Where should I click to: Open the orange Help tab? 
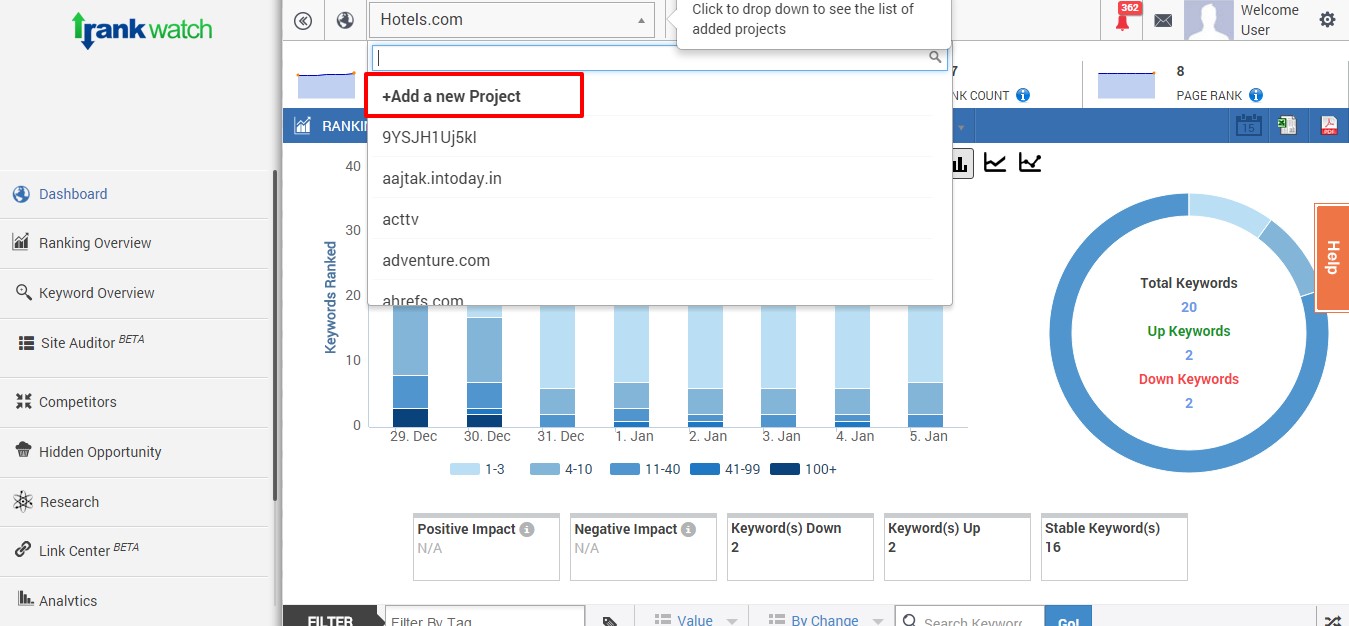pos(1332,258)
